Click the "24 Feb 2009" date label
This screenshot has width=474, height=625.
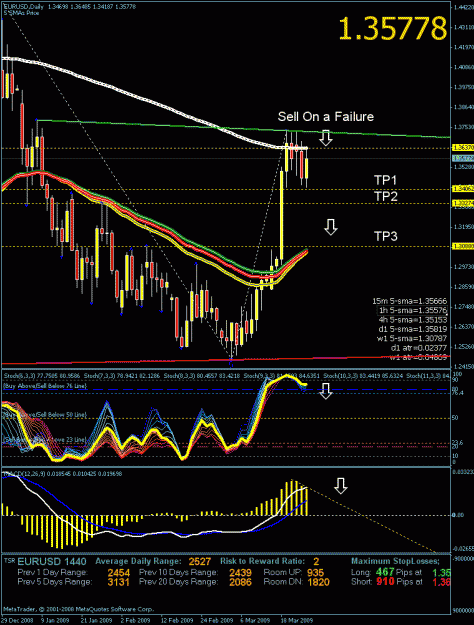216,621
